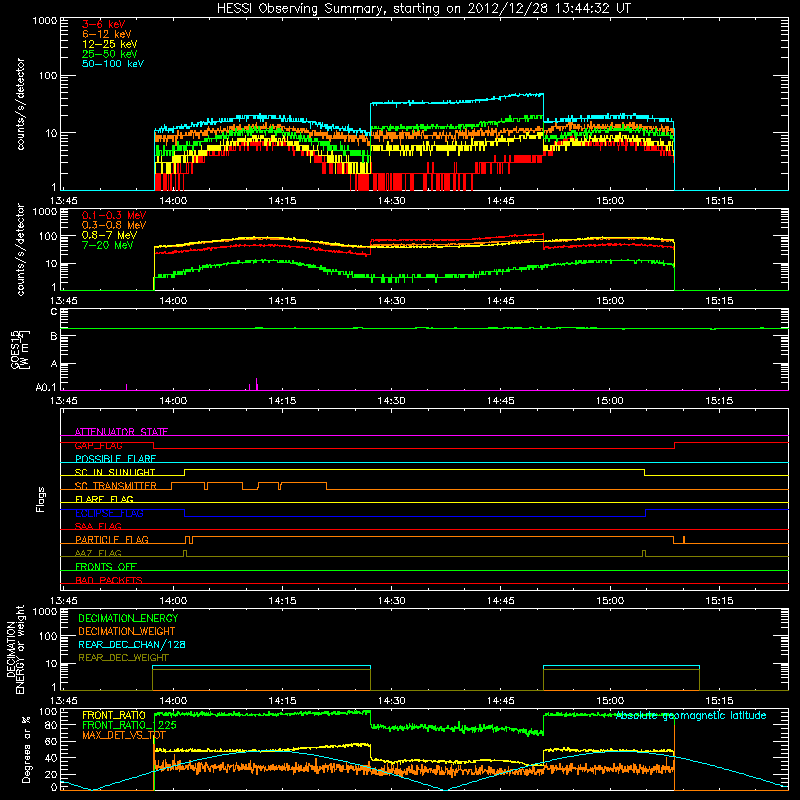Viewport: 800px width, 800px height.
Task: Click the green 25-50 keV legend entry
Action: tap(110, 54)
